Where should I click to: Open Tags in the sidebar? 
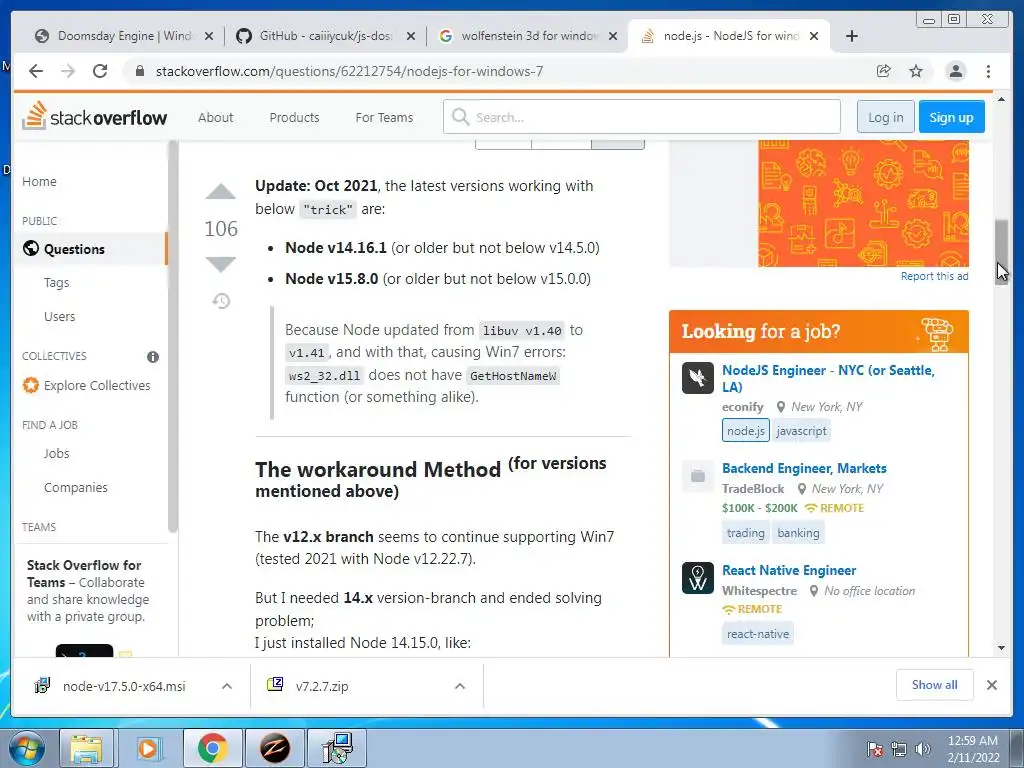(x=56, y=283)
